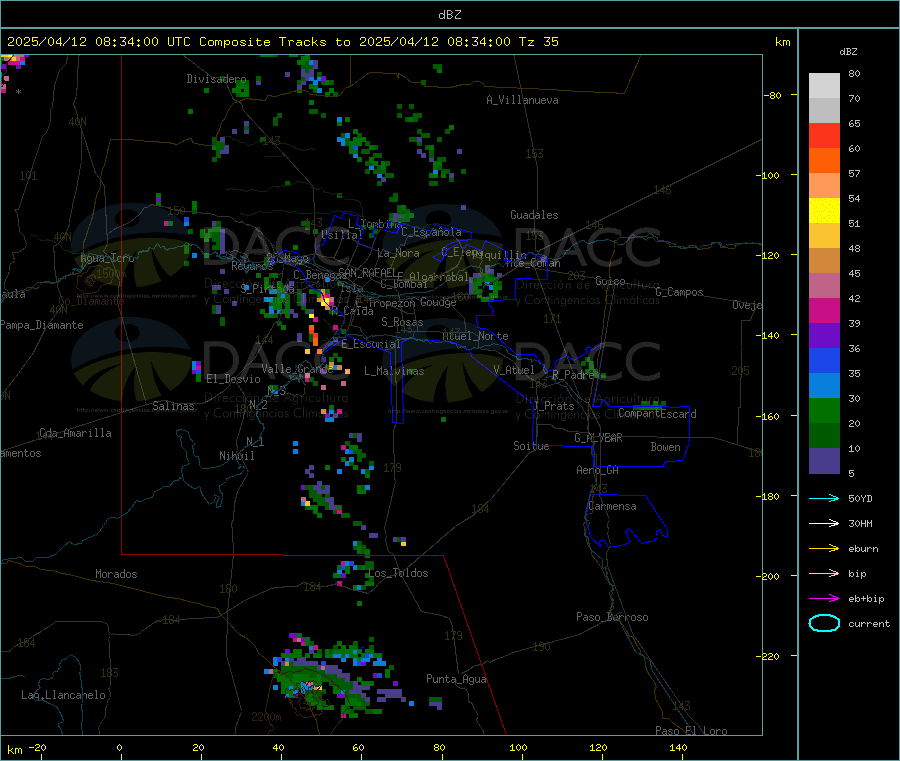Screen dimensions: 900x761
Task: Click the Valle_Grande map label
Action: click(x=297, y=369)
